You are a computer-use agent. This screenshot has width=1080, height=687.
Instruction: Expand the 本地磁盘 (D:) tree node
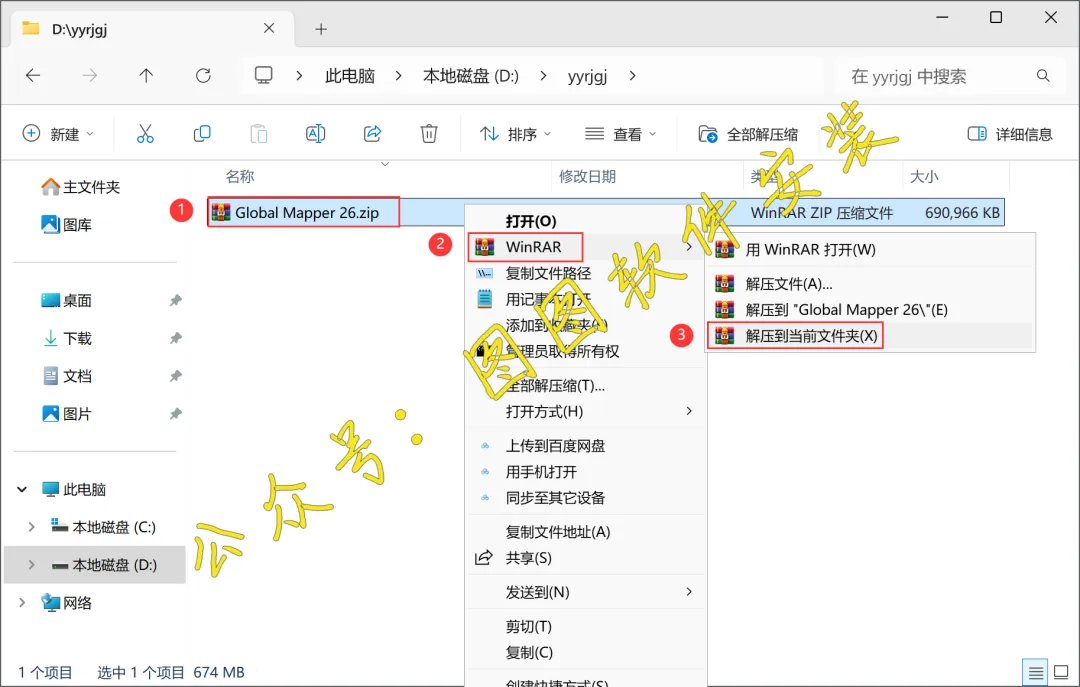point(31,565)
